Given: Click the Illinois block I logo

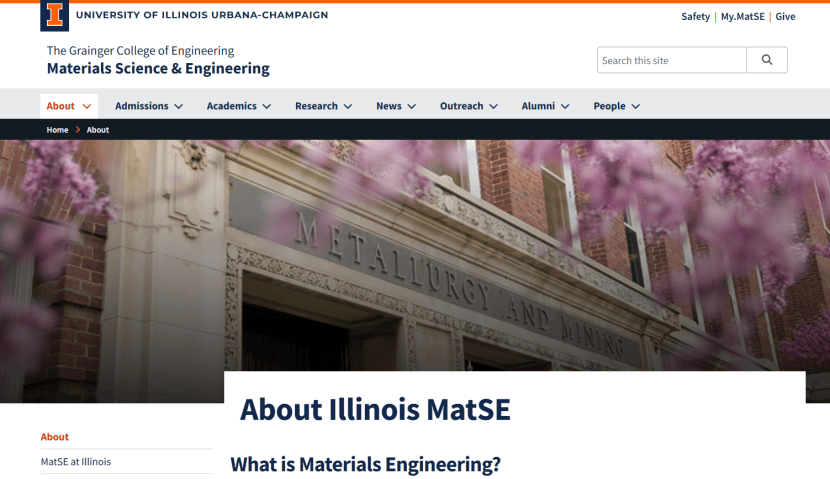Looking at the screenshot, I should coord(54,15).
